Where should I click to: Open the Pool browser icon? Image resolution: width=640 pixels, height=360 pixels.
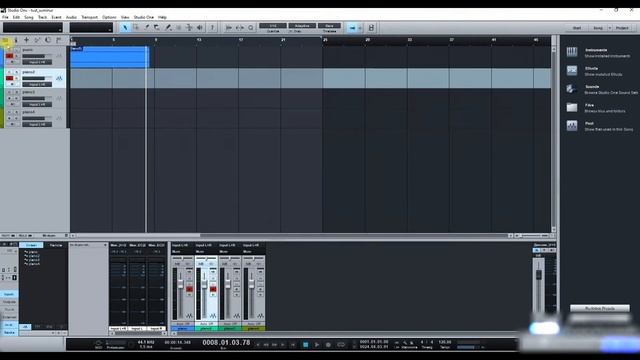point(572,125)
